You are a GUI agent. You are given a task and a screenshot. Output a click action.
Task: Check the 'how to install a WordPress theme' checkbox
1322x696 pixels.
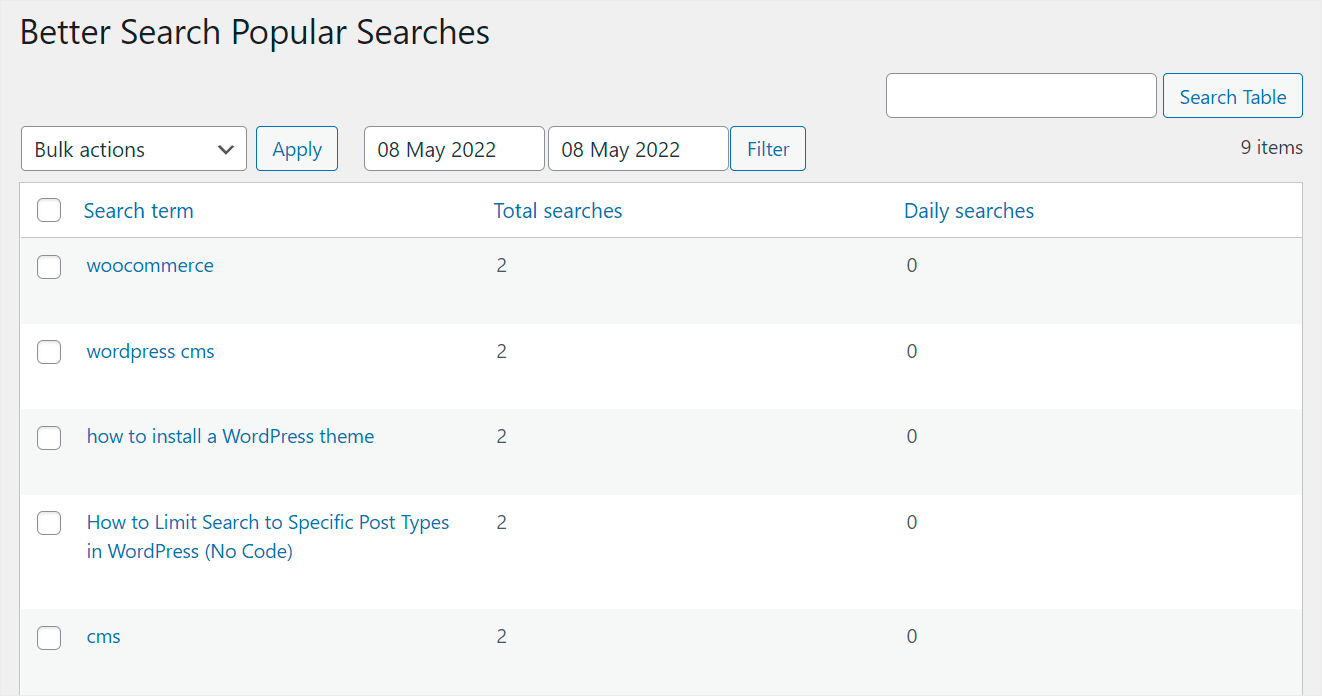coord(49,437)
